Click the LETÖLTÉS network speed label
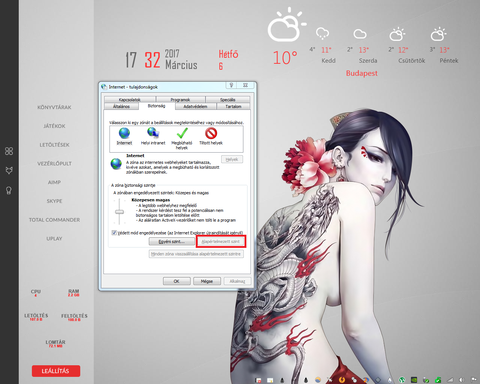This screenshot has width=480, height=384. [x=36, y=315]
